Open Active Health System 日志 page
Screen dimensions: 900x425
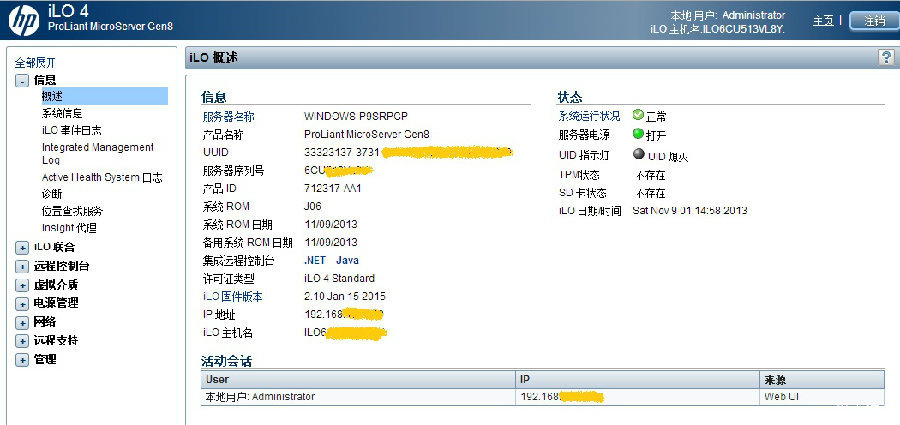click(102, 177)
